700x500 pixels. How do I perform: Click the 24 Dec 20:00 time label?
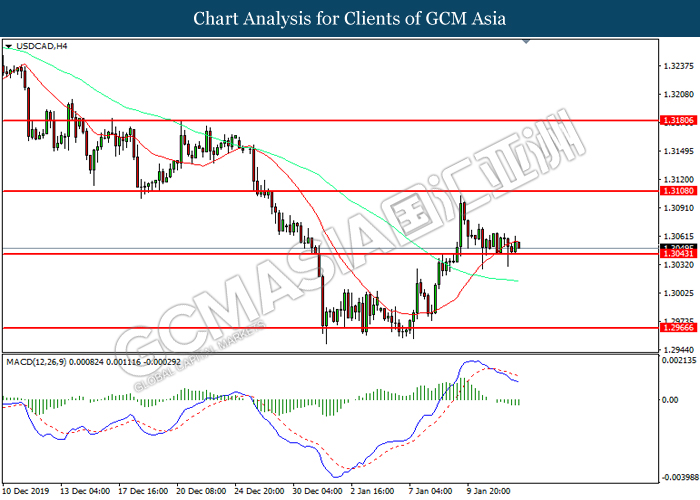pyautogui.click(x=259, y=491)
